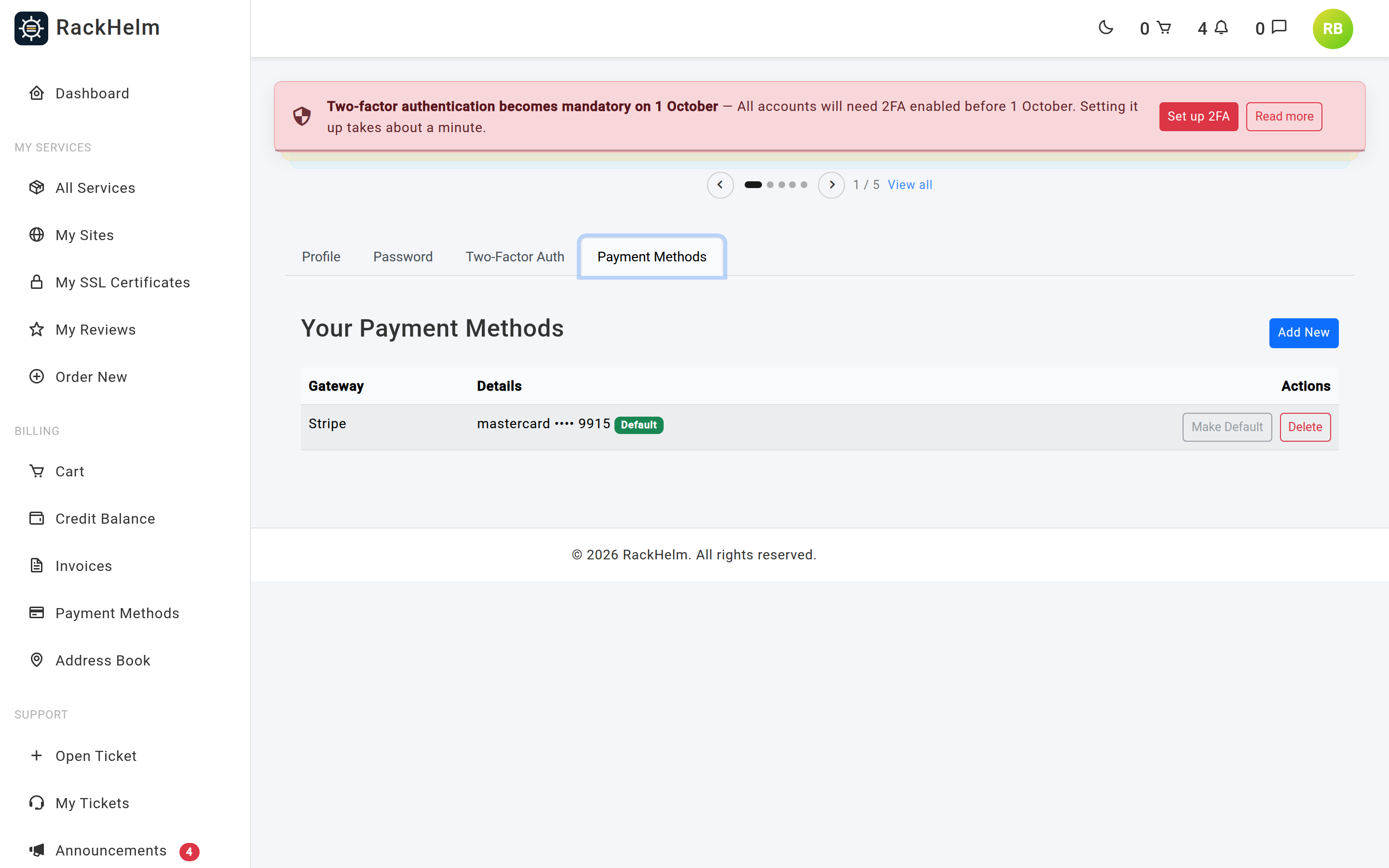Select the third carousel dot

(781, 185)
